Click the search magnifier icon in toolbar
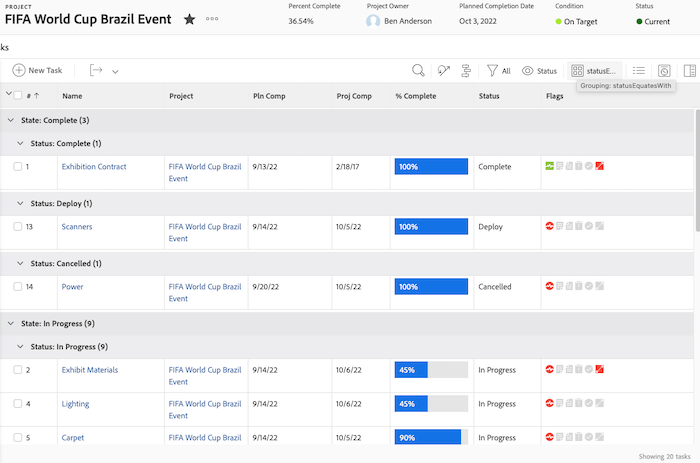 (x=418, y=71)
